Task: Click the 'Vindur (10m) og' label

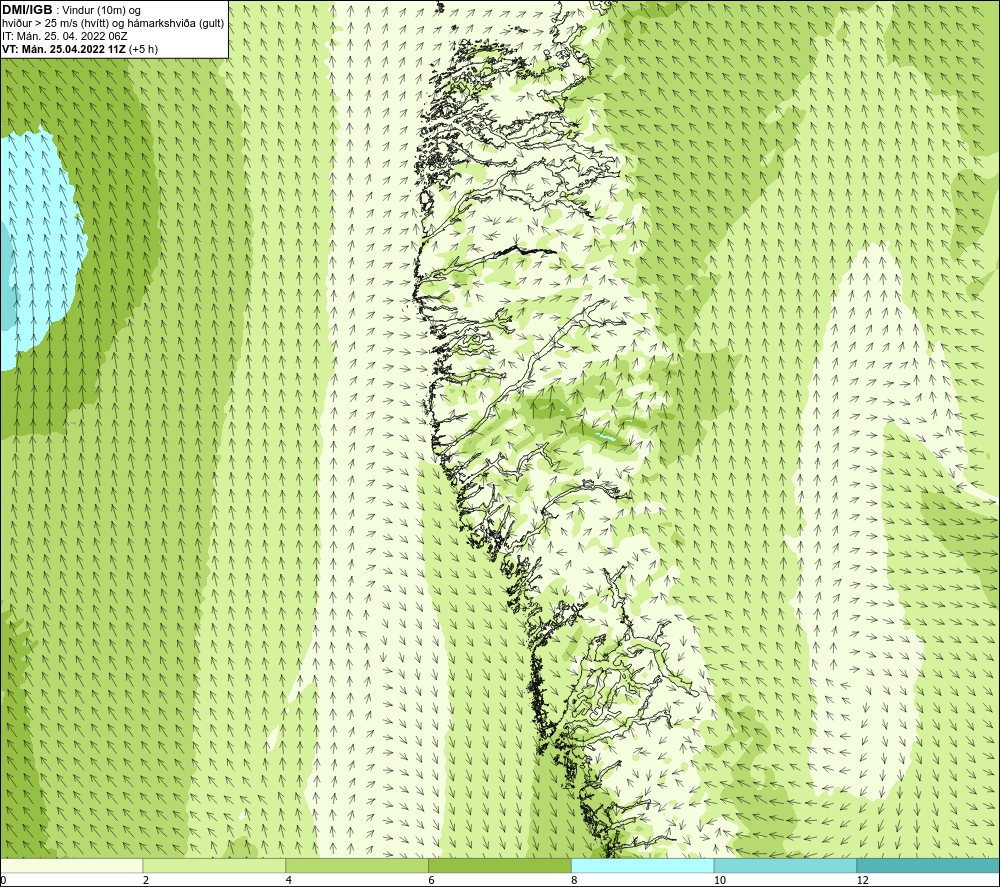Action: 103,11
